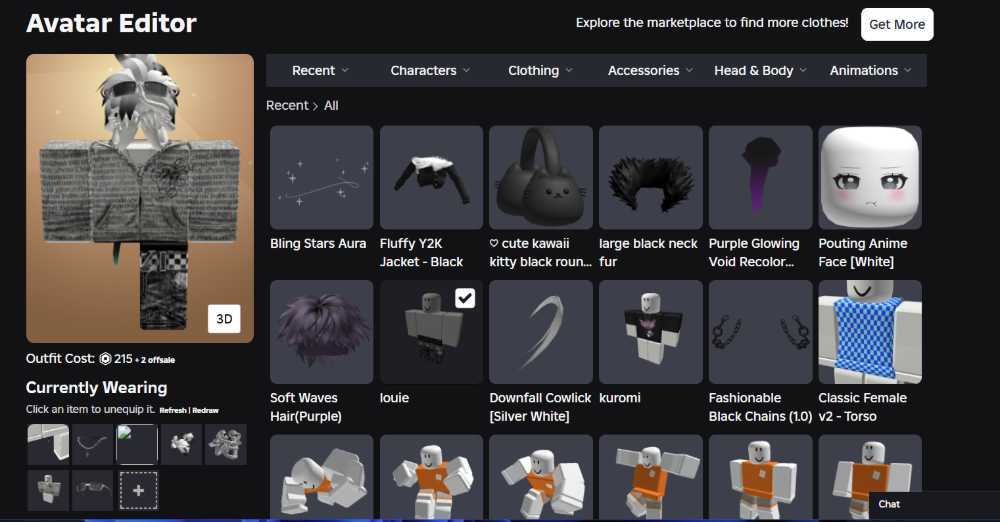
Task: Click the Recent breadcrumb link
Action: coord(287,105)
